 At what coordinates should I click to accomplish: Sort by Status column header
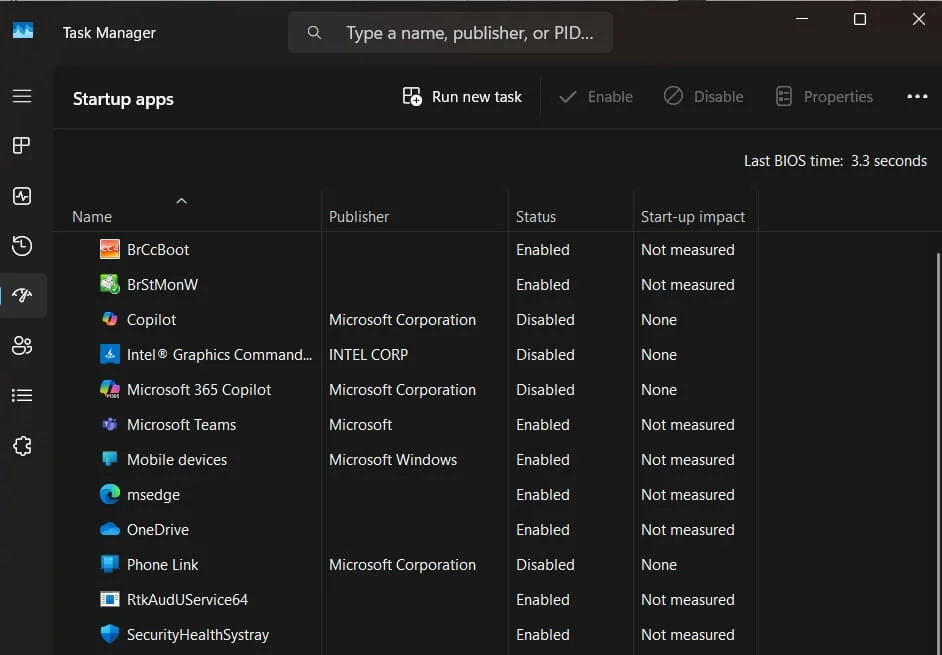click(535, 217)
